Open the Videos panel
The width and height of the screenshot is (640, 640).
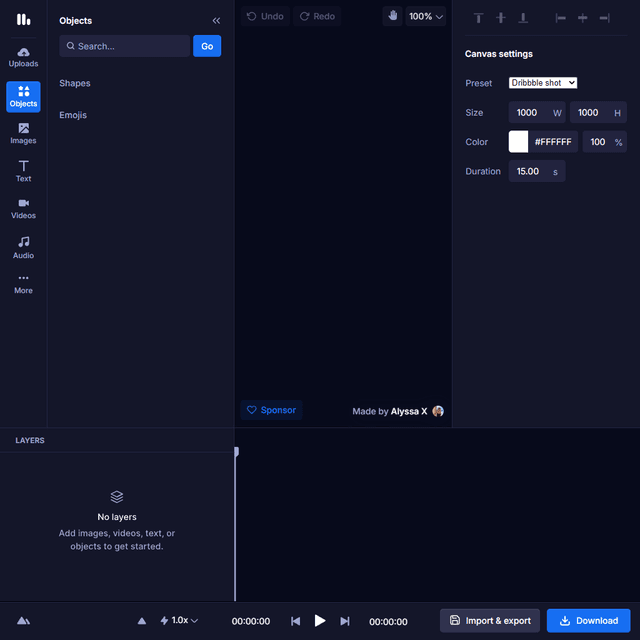click(23, 208)
